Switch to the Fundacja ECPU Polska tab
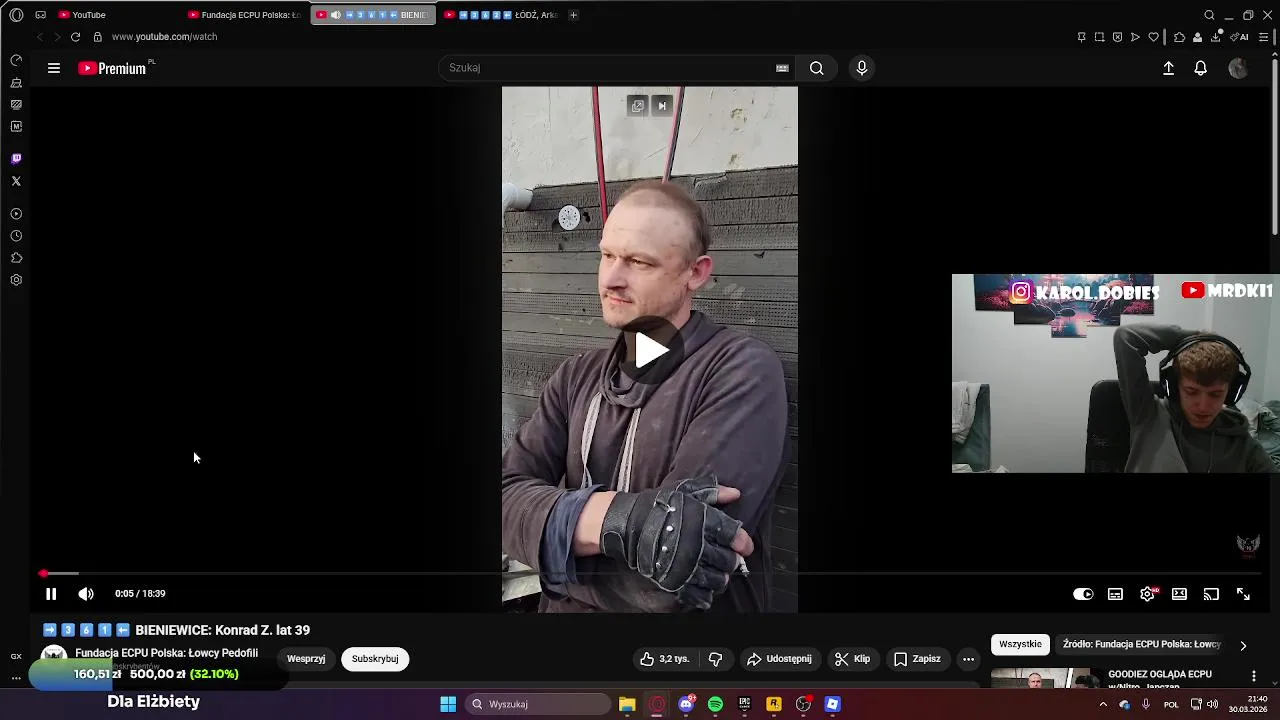1280x720 pixels. click(x=245, y=15)
